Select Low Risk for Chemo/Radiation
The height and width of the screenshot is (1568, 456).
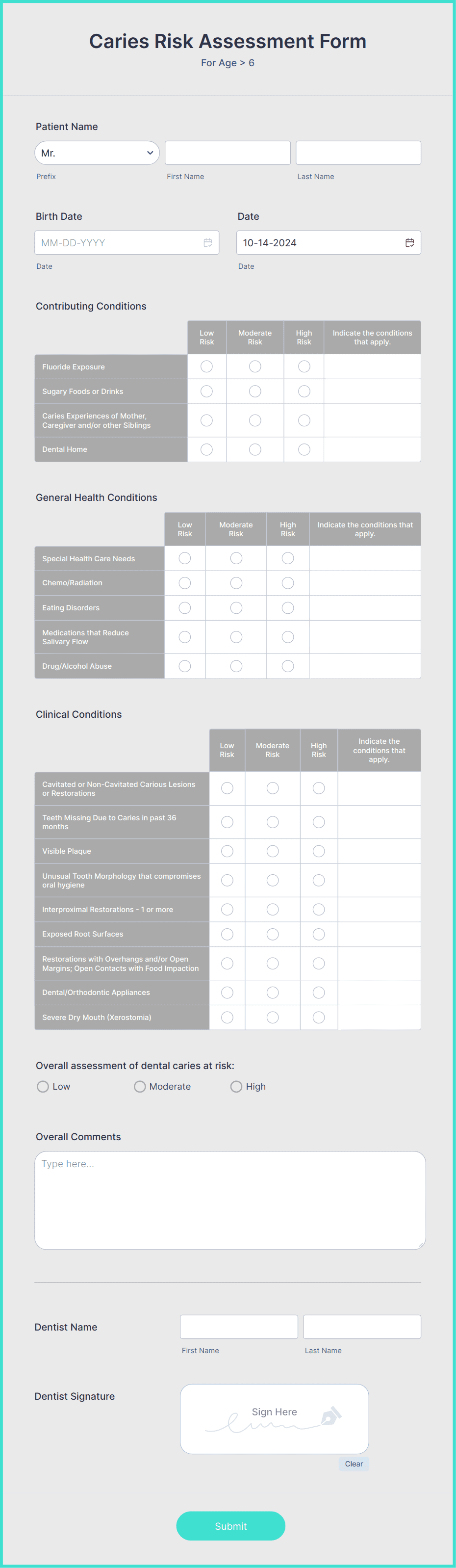tap(184, 582)
